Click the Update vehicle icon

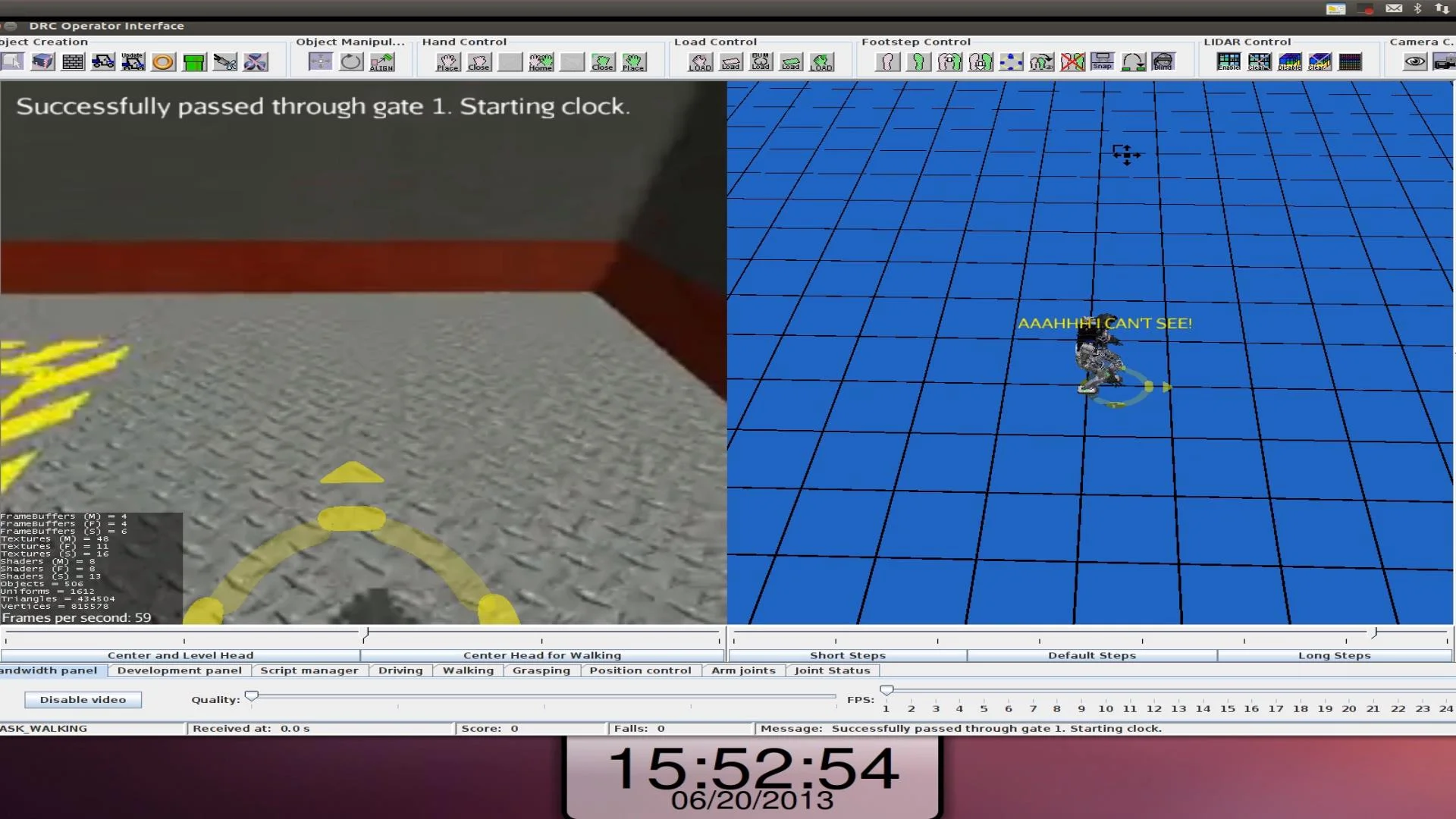tap(133, 62)
